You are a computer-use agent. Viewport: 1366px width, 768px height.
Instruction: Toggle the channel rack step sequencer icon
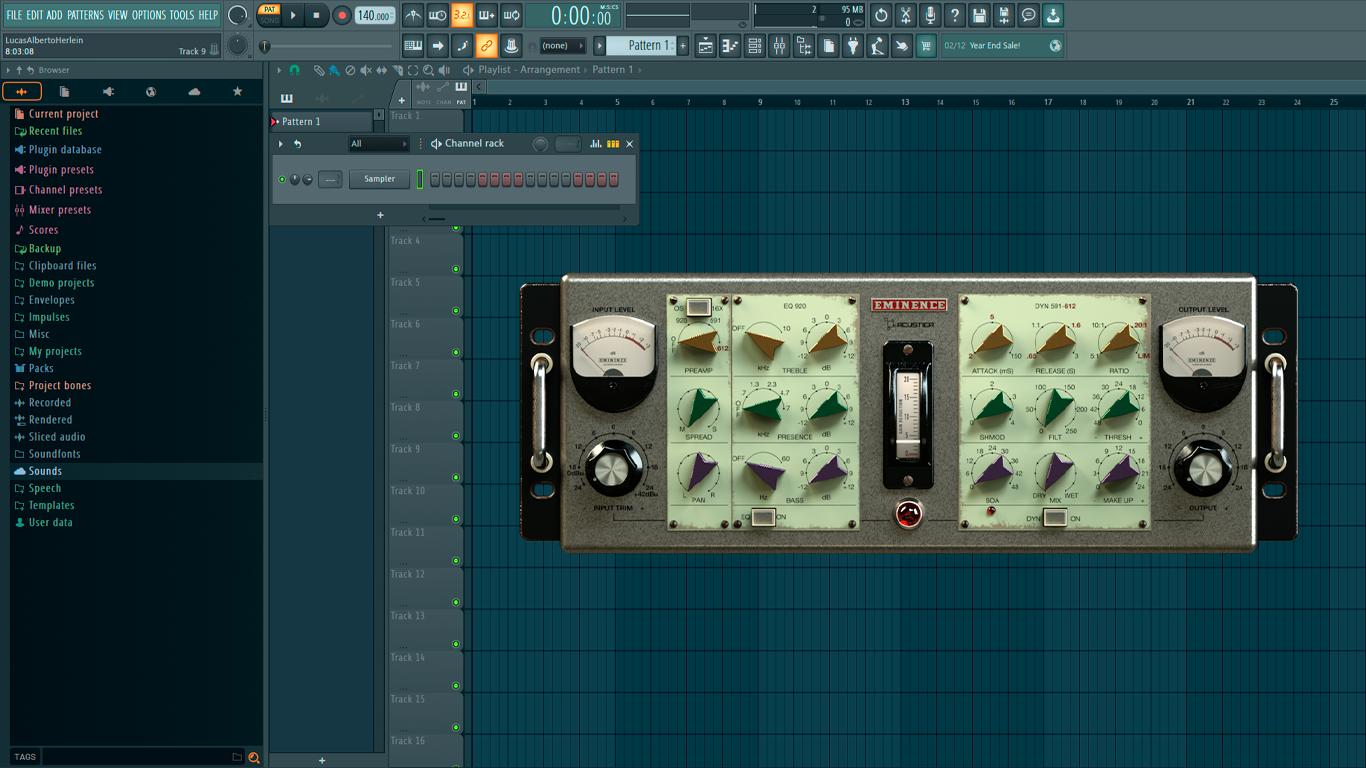[x=613, y=144]
